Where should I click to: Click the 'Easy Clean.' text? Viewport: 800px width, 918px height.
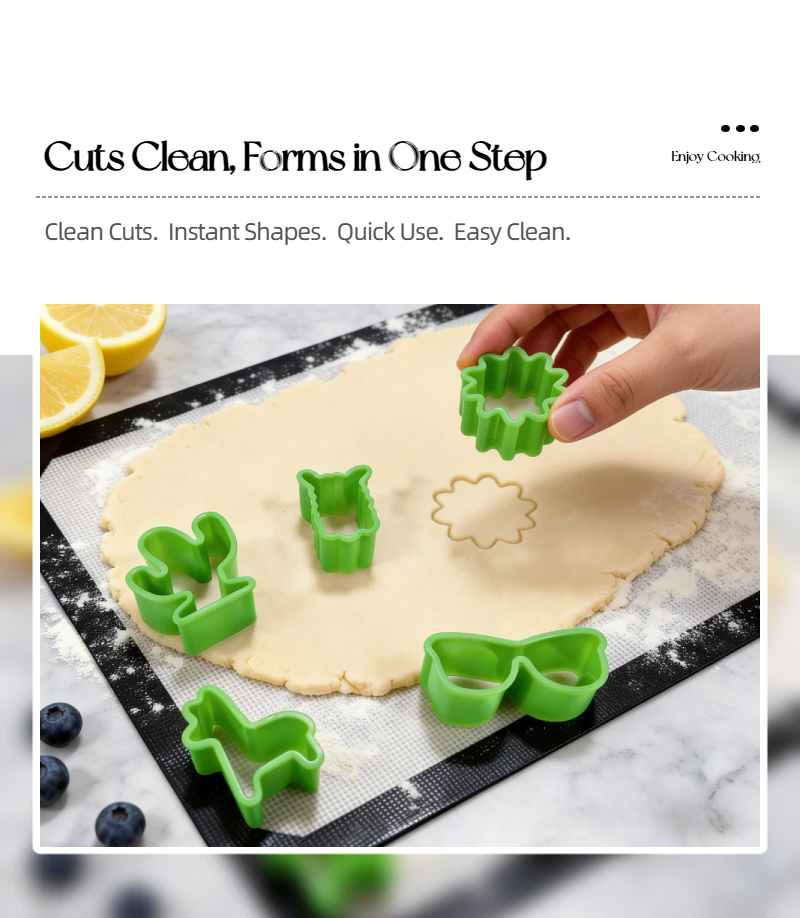512,232
